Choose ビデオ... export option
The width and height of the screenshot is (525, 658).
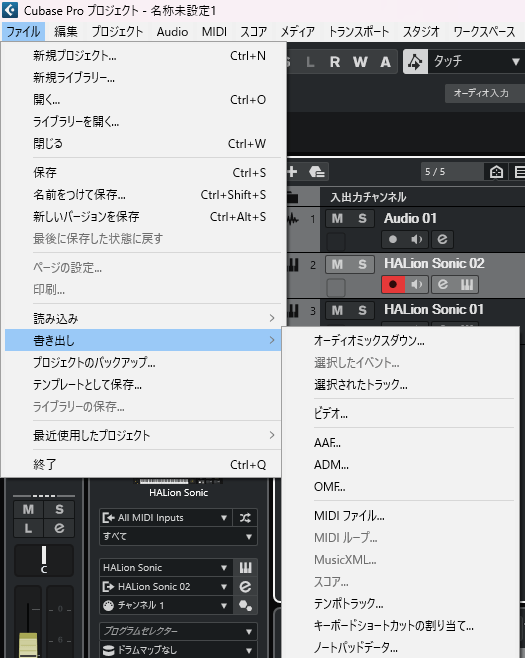pos(401,414)
